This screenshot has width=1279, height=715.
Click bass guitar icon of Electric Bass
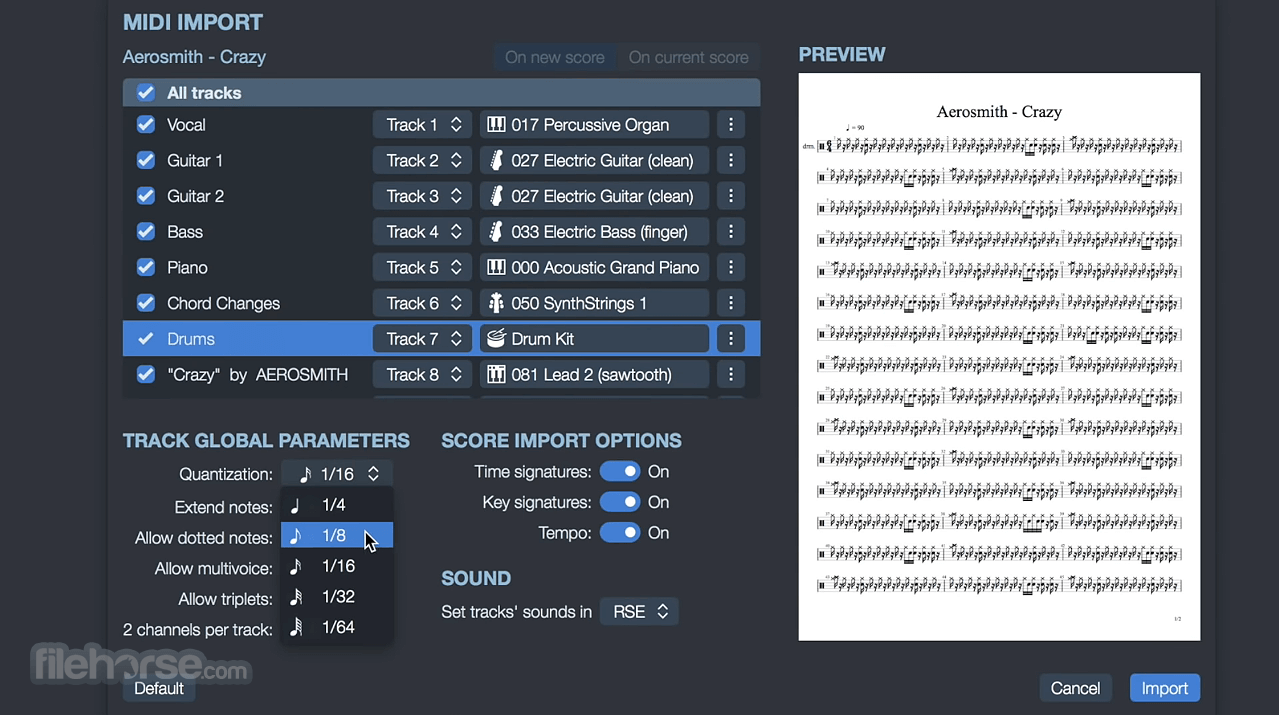tap(496, 232)
